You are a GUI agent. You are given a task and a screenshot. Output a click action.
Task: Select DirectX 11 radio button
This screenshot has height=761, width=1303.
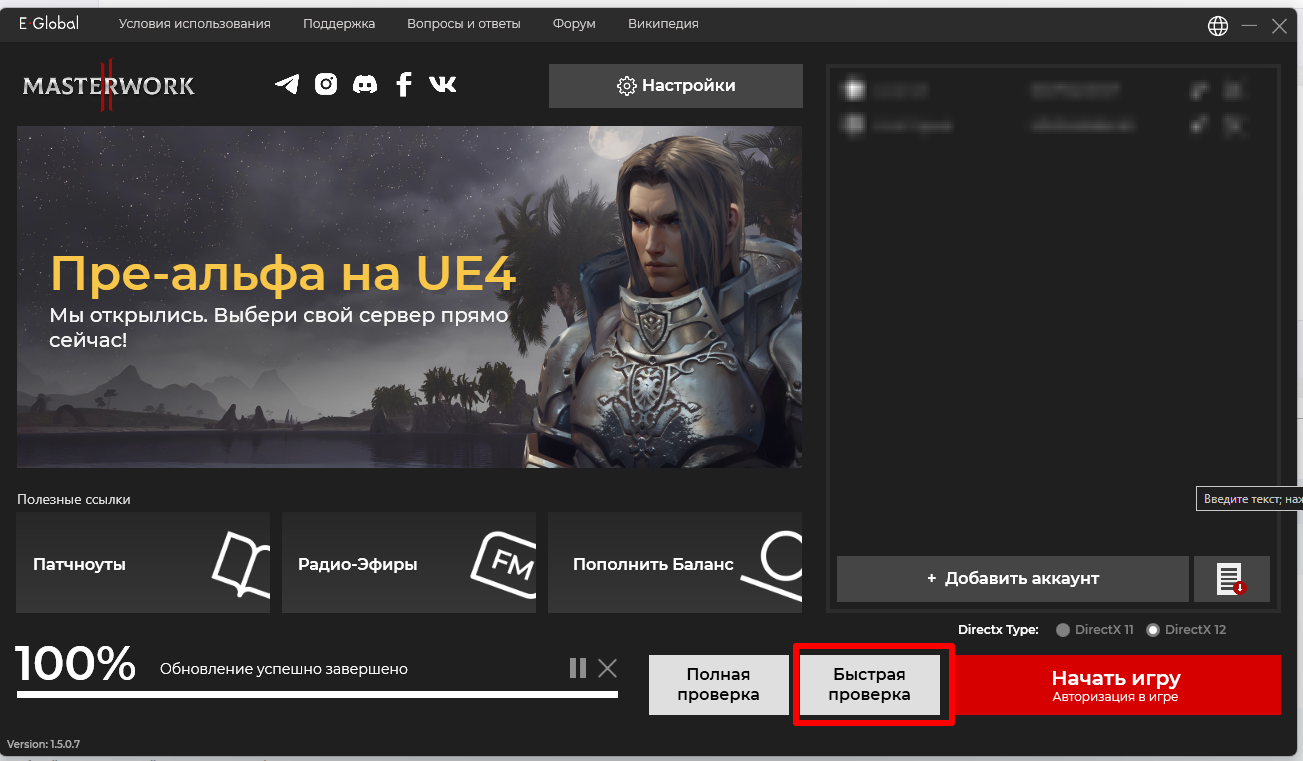(x=1063, y=630)
